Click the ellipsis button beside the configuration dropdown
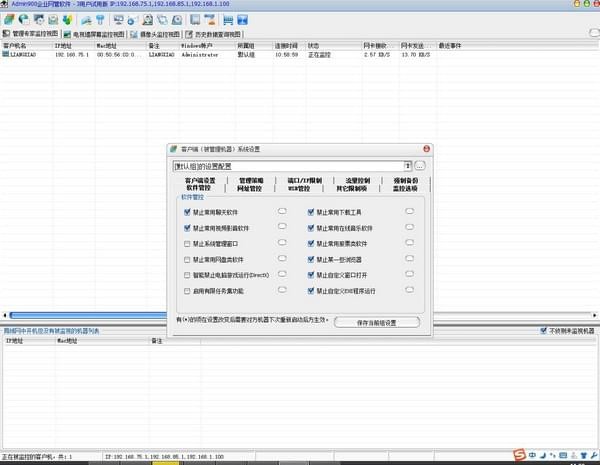600x465 pixels. pos(420,165)
